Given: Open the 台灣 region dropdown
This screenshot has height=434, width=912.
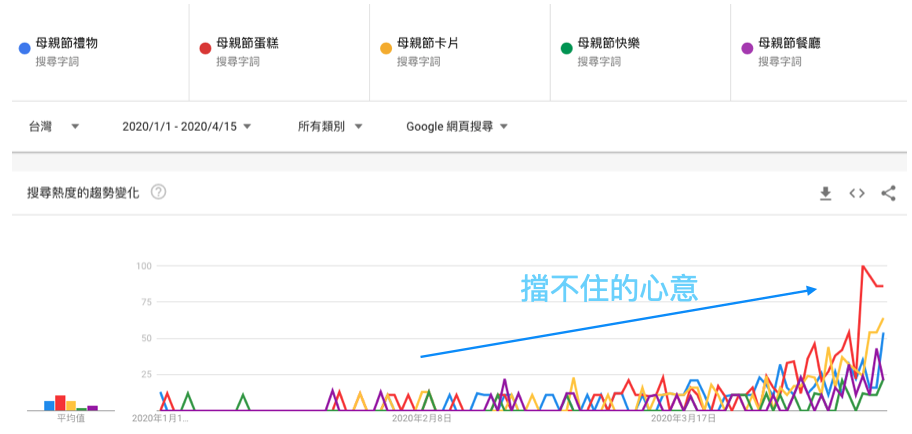Looking at the screenshot, I should click(54, 127).
